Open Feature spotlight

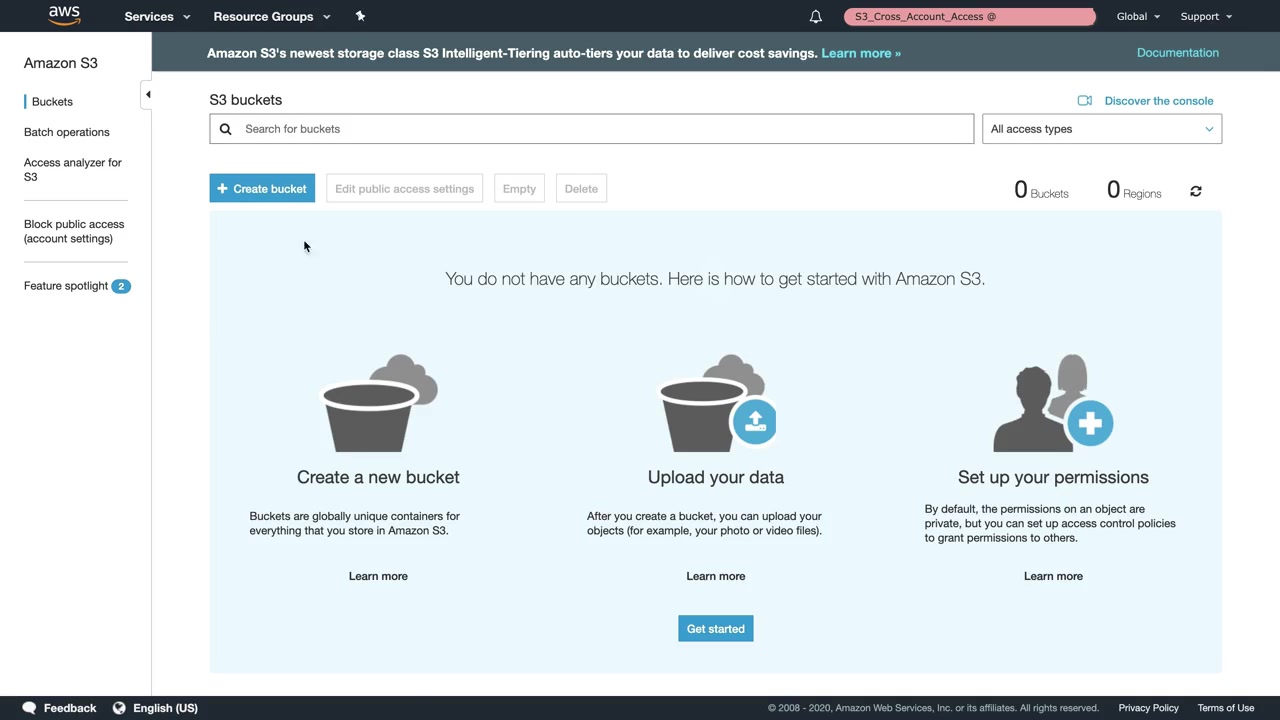coord(66,286)
